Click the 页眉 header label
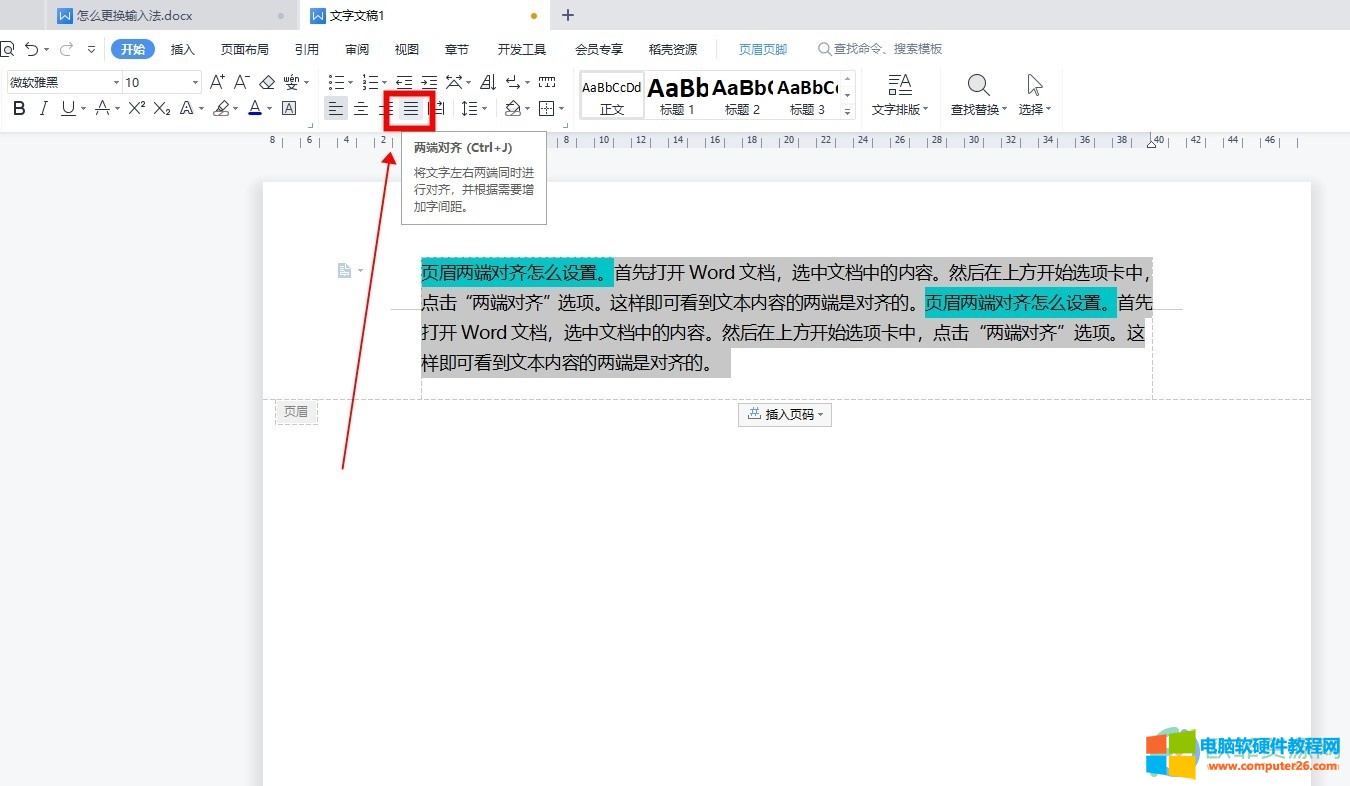The image size is (1350, 786). click(296, 412)
